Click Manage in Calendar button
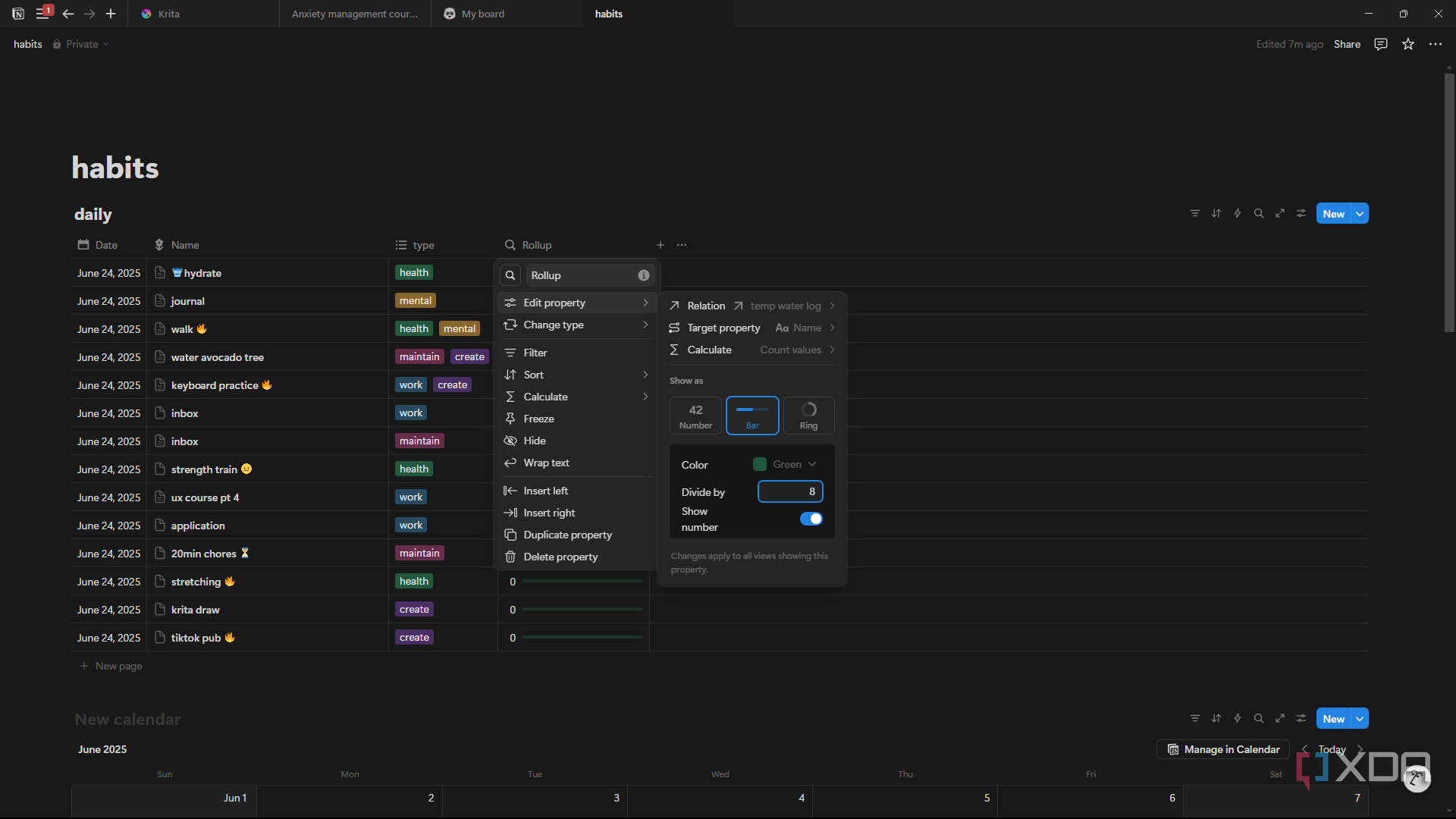The height and width of the screenshot is (819, 1456). (1223, 749)
